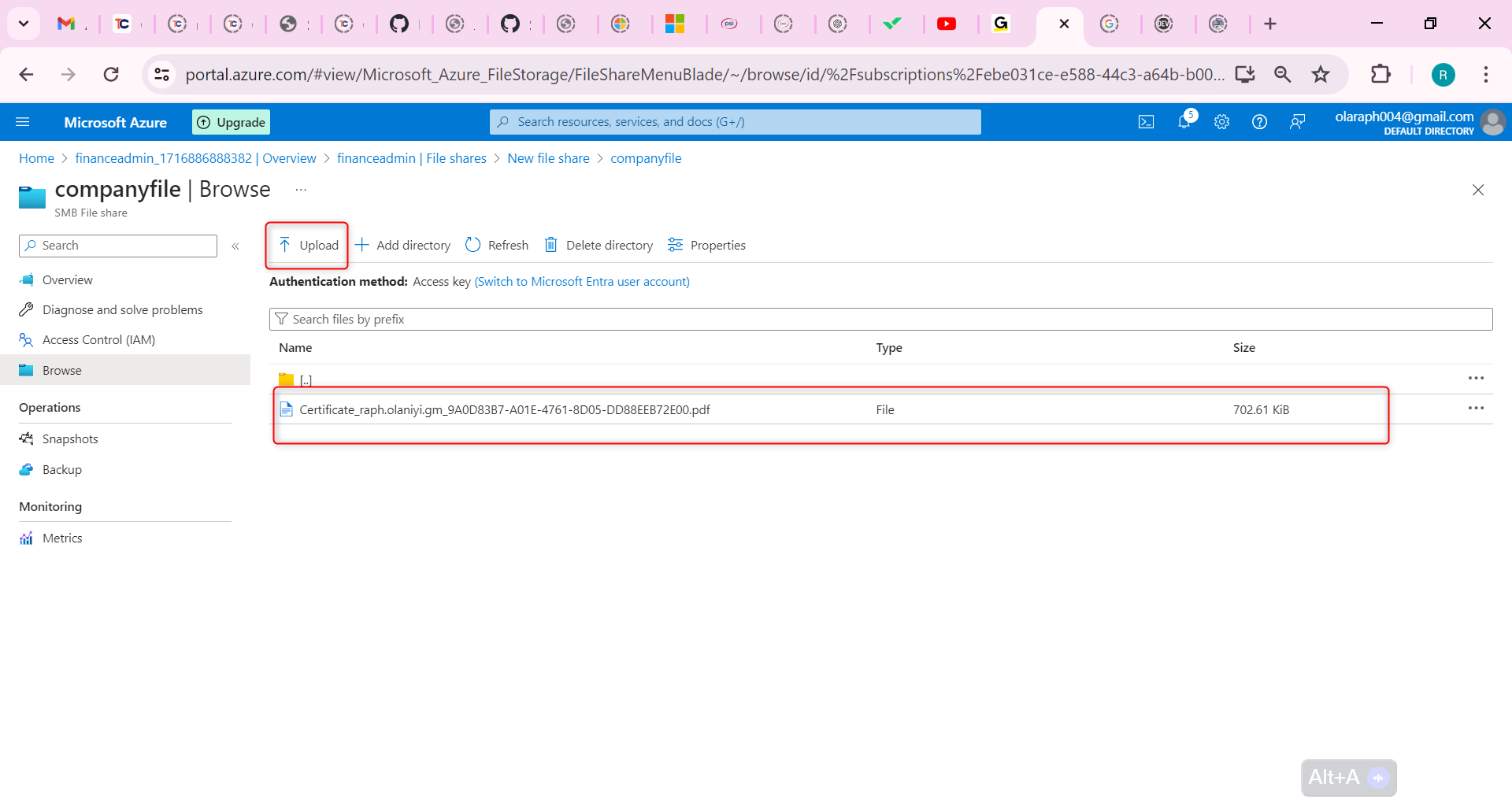This screenshot has width=1512, height=803.
Task: Open Snapshots under Operations
Action: tap(70, 439)
